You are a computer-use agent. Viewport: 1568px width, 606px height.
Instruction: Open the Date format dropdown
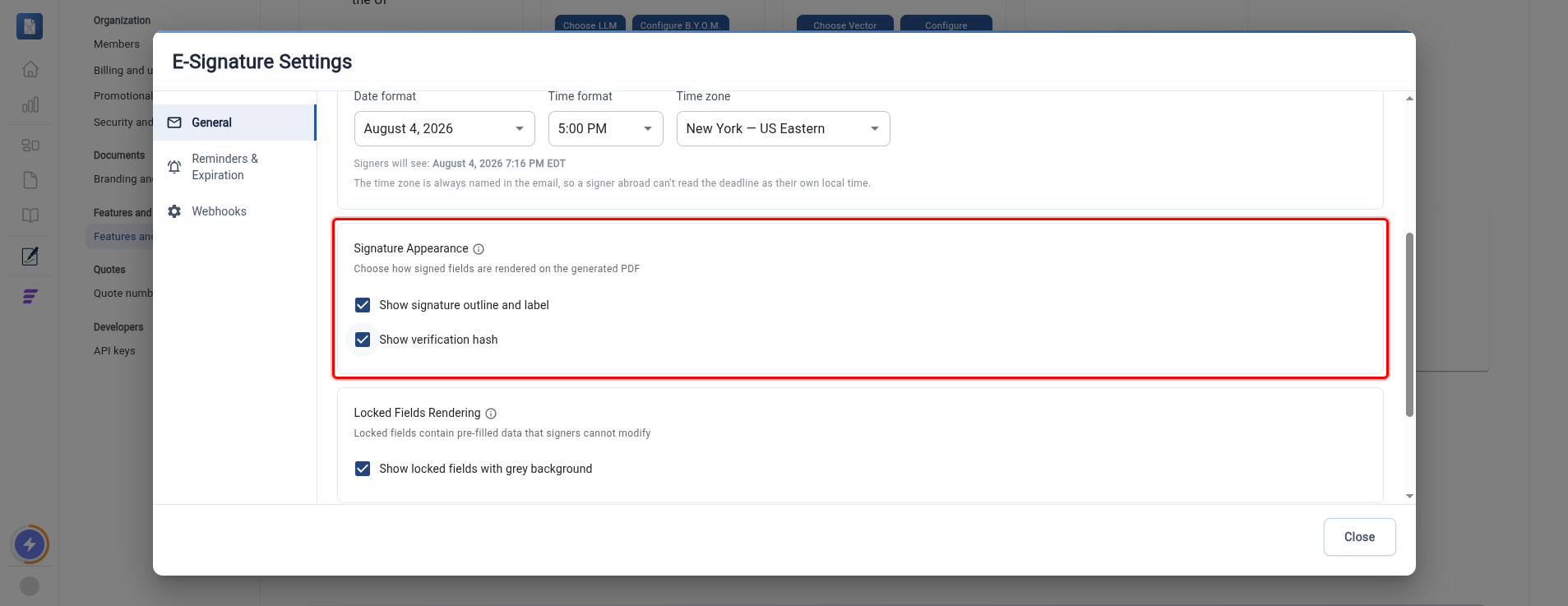point(444,129)
